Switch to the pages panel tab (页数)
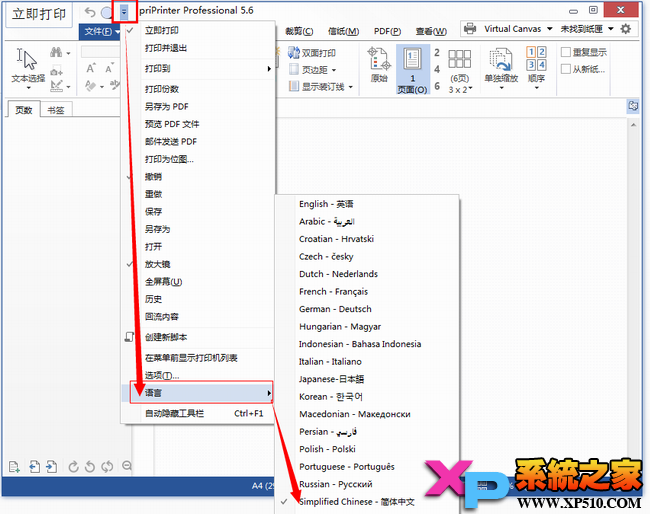 (x=24, y=109)
